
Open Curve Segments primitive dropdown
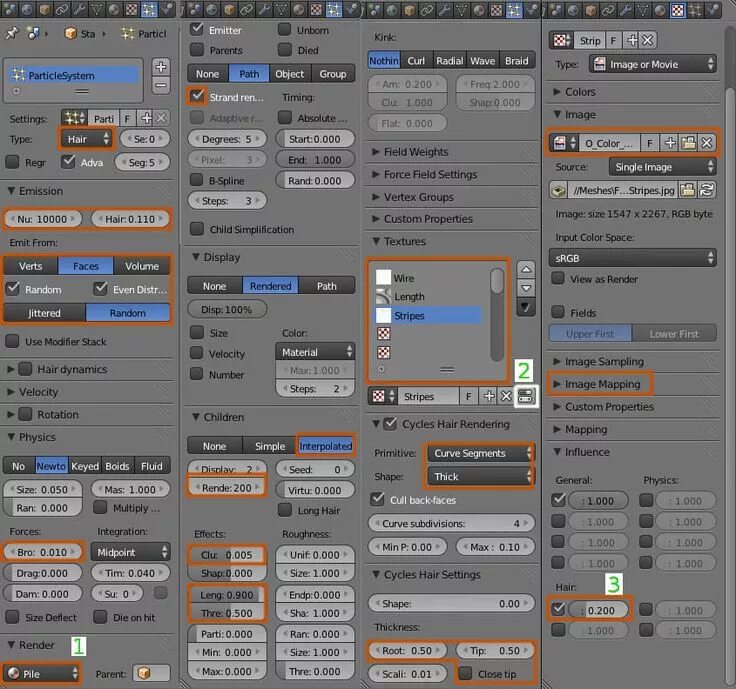click(480, 453)
